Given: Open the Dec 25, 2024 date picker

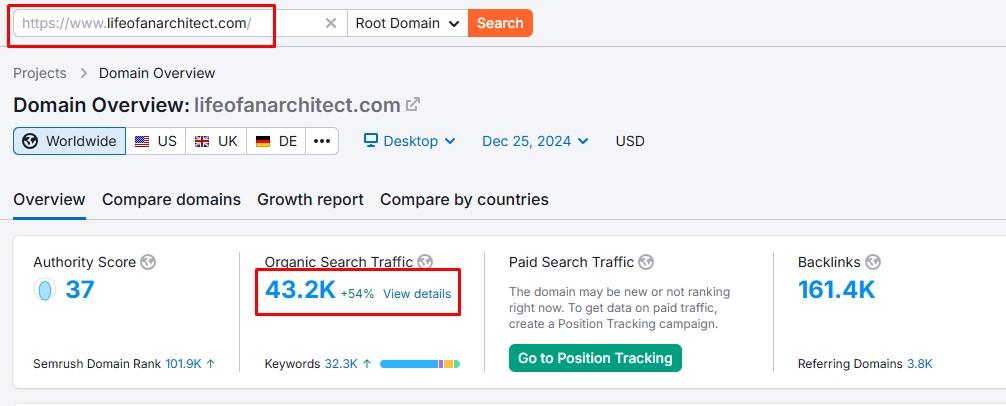Looking at the screenshot, I should point(535,141).
